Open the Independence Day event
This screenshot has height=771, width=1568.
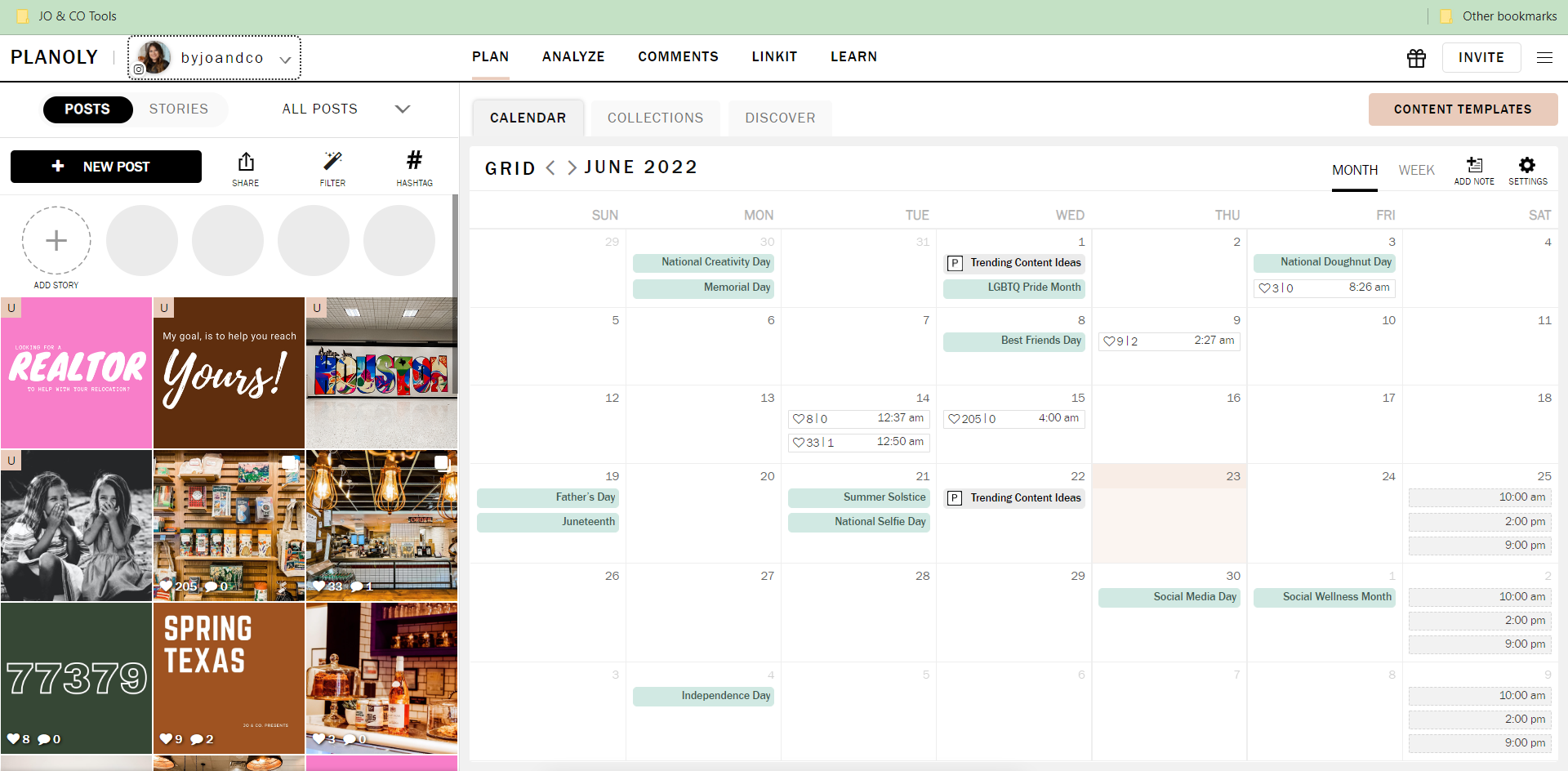[x=704, y=696]
